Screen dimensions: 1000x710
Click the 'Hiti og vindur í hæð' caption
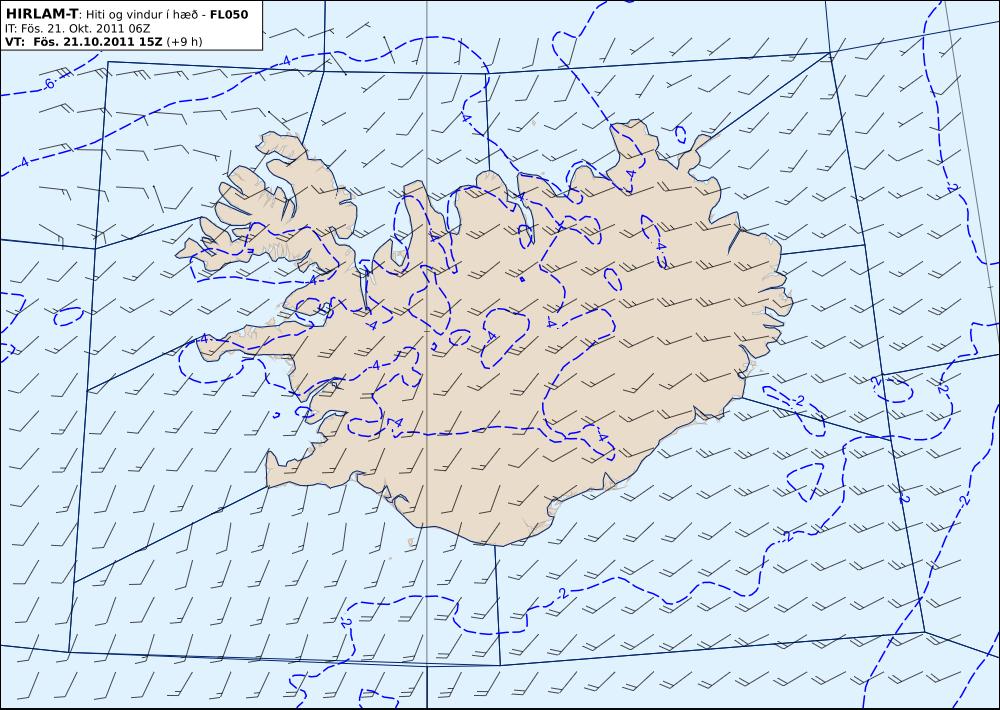coord(141,15)
